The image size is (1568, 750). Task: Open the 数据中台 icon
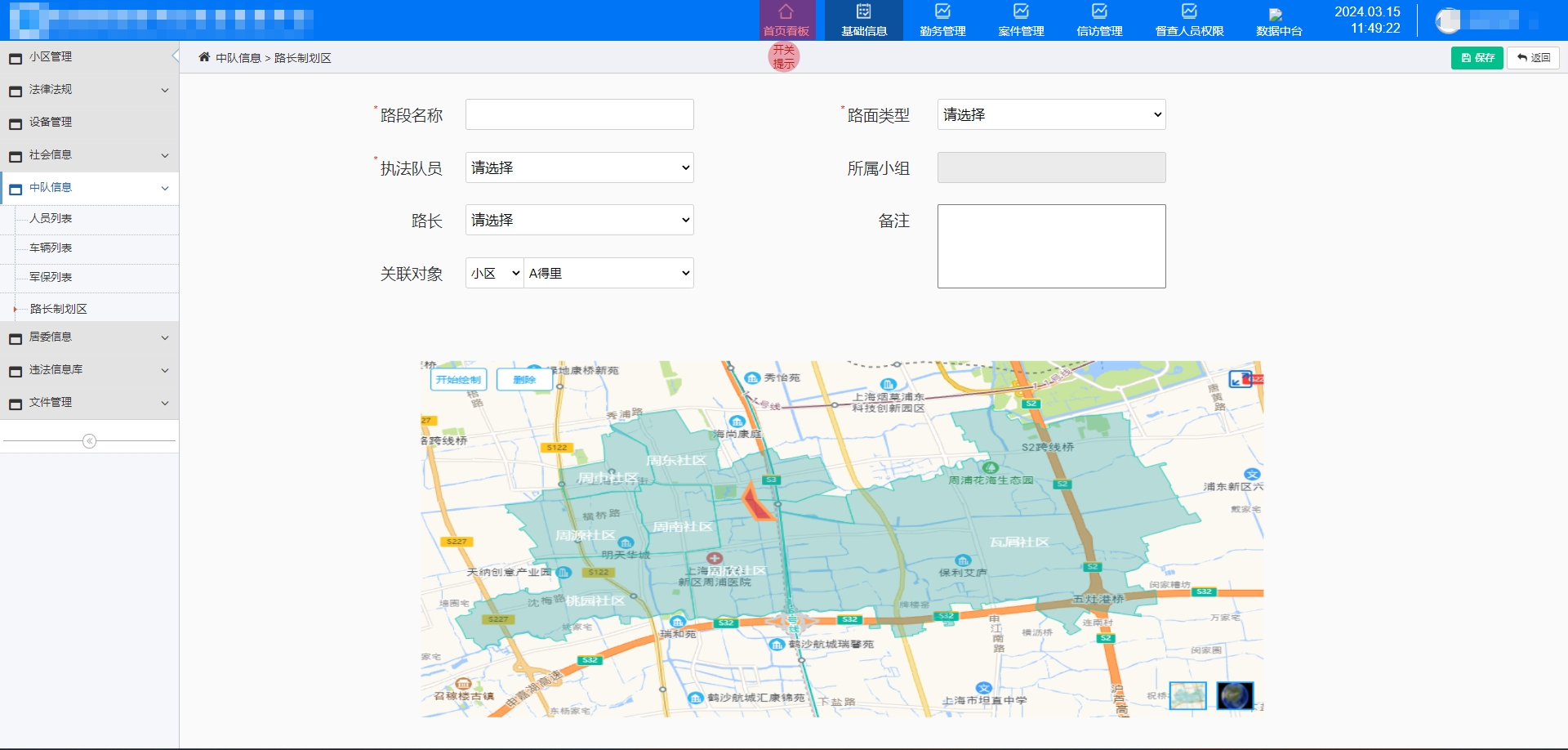click(x=1276, y=15)
